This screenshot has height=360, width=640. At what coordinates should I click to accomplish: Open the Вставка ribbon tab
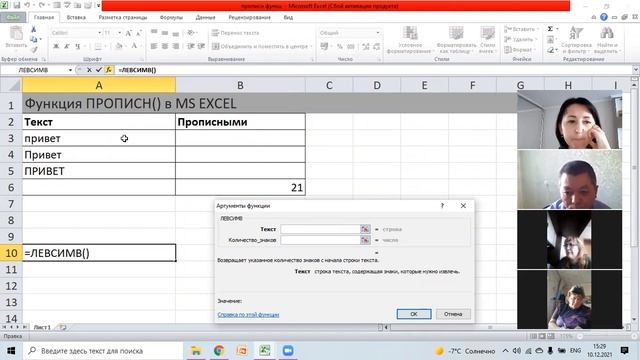pos(76,17)
